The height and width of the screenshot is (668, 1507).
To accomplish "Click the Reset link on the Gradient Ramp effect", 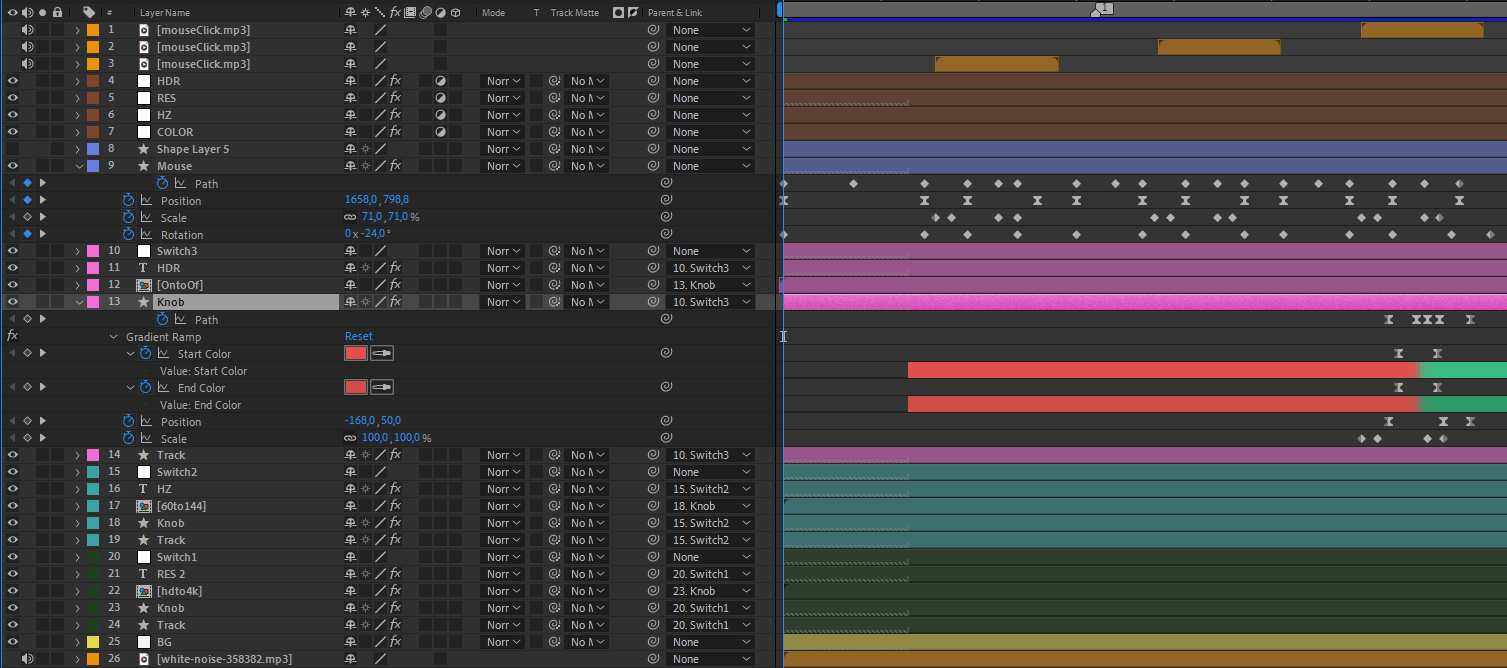I will tap(358, 336).
